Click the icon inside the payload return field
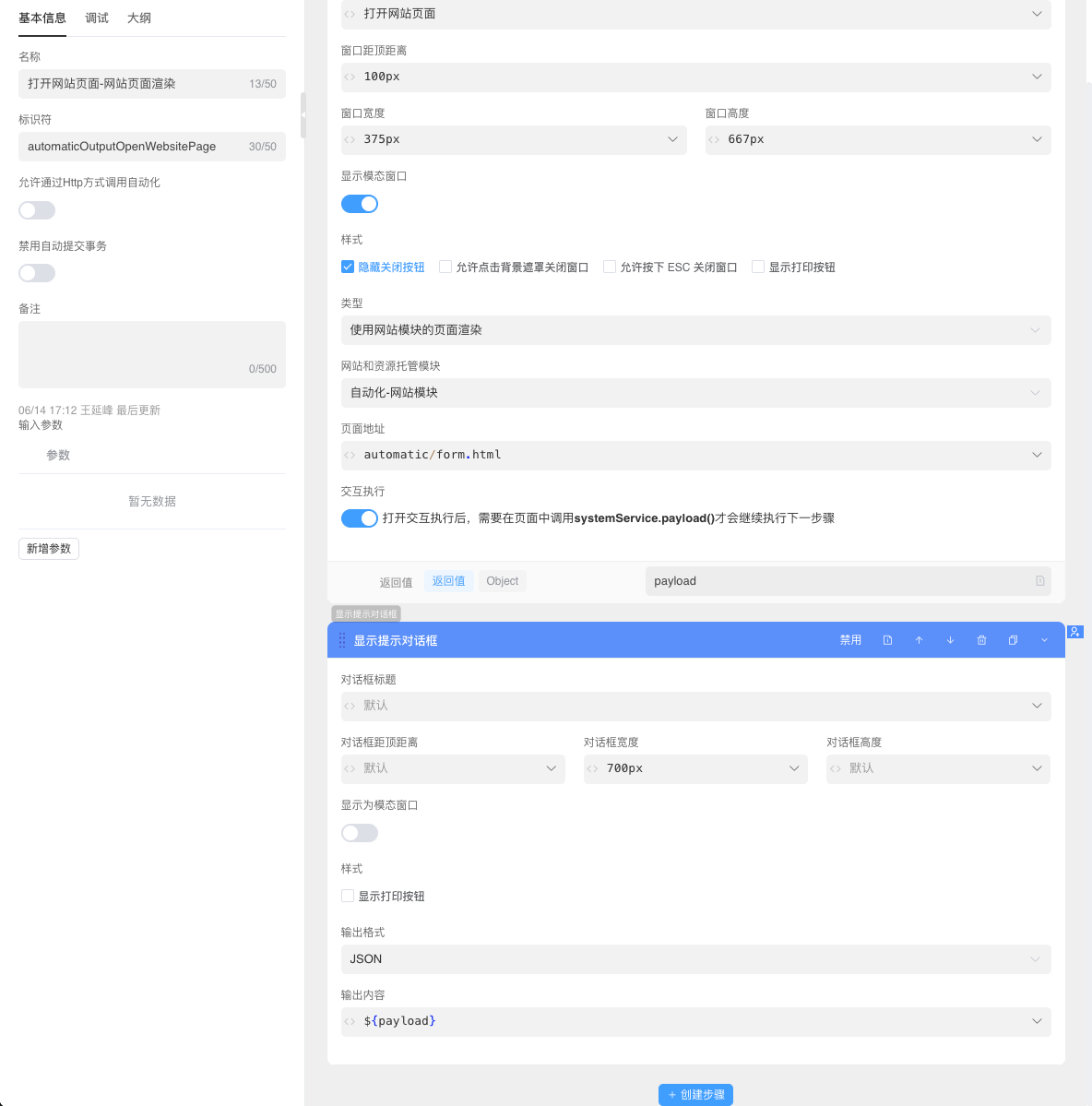The height and width of the screenshot is (1106, 1092). [1039, 581]
